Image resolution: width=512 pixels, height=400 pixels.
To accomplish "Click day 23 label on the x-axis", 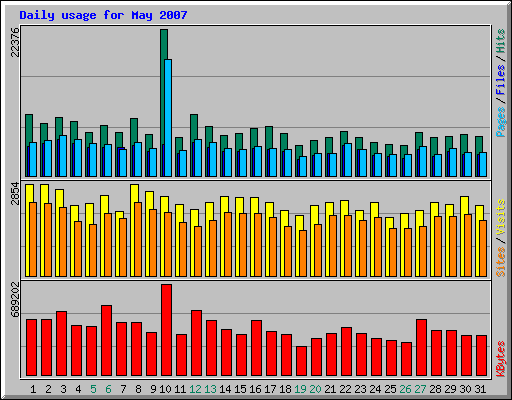I will pyautogui.click(x=360, y=389).
